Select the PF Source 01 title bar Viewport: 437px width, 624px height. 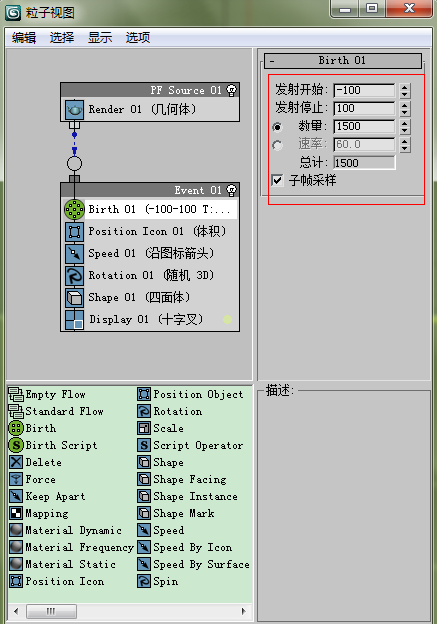click(x=150, y=90)
